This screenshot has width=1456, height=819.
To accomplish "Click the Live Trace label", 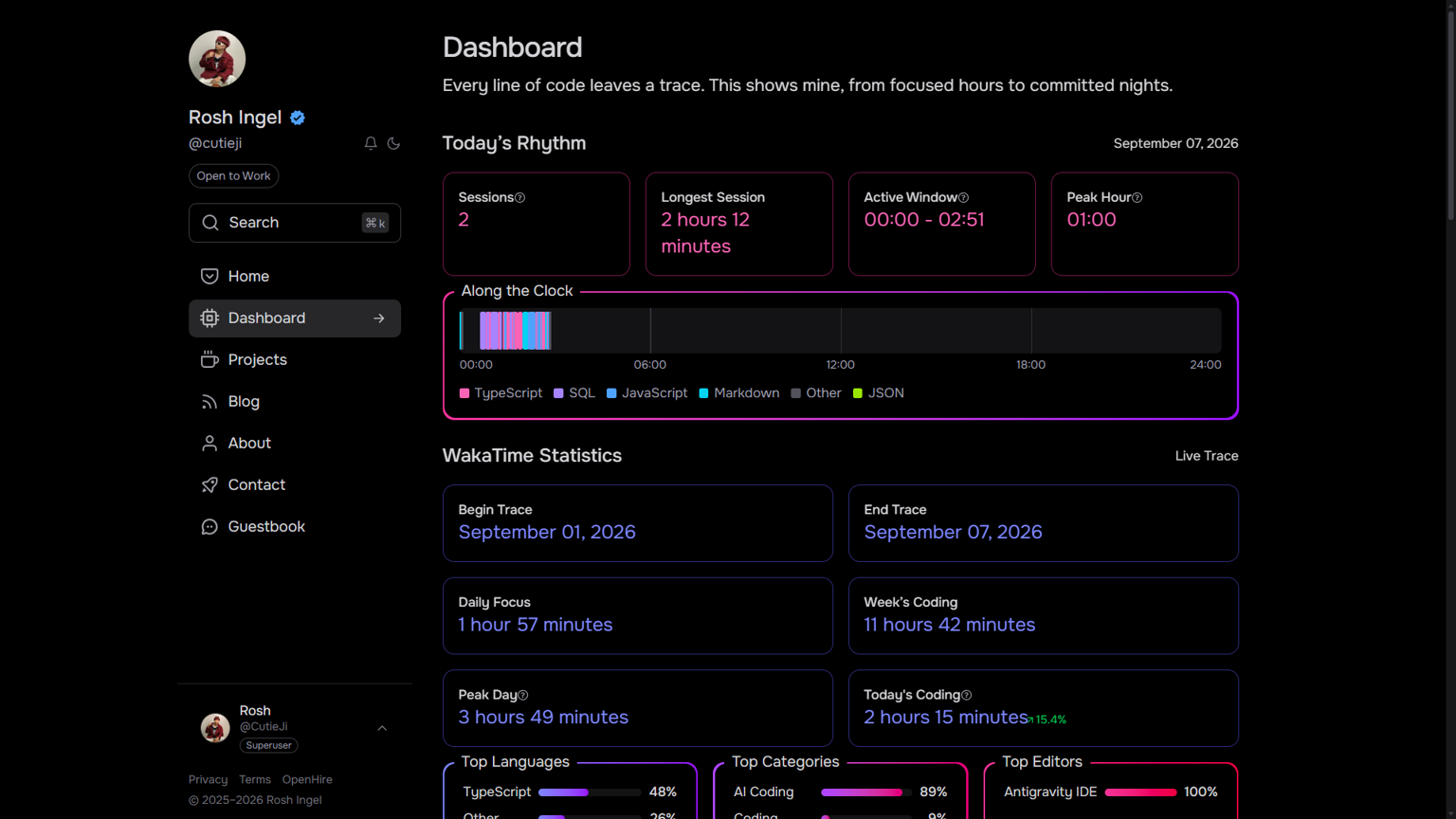I will (1207, 456).
